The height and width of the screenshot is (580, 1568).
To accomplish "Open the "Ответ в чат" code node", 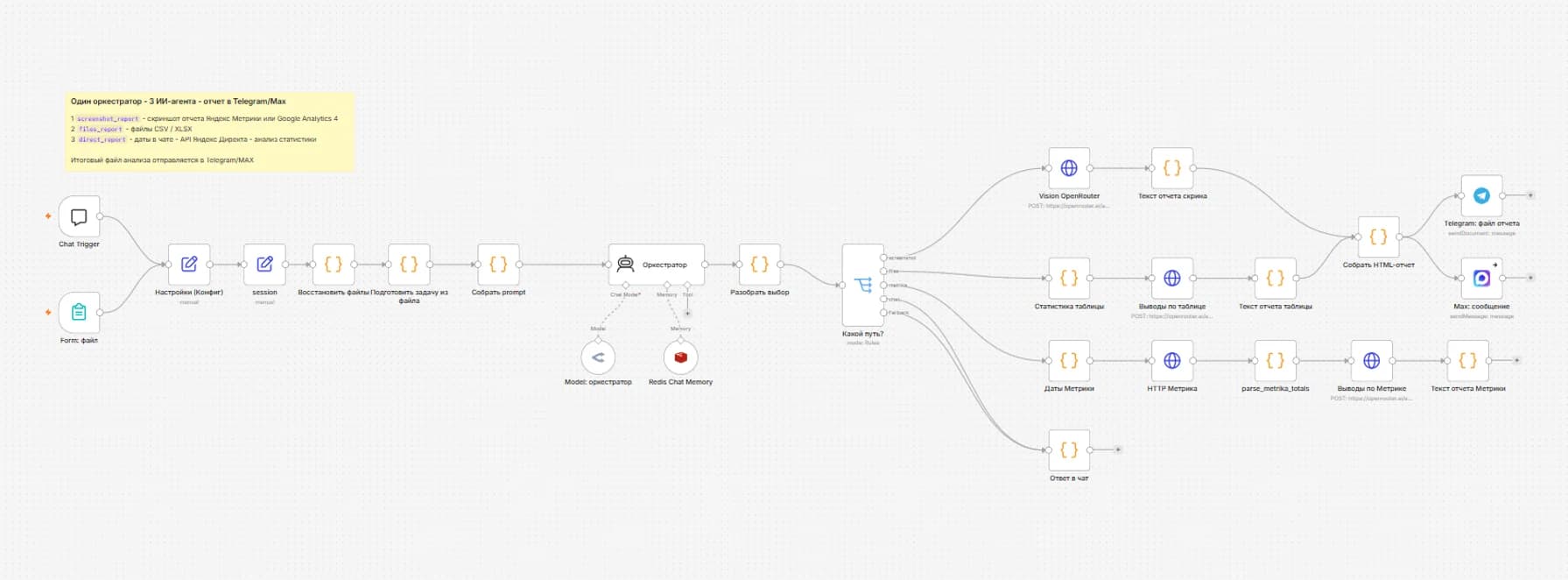I will click(1069, 450).
